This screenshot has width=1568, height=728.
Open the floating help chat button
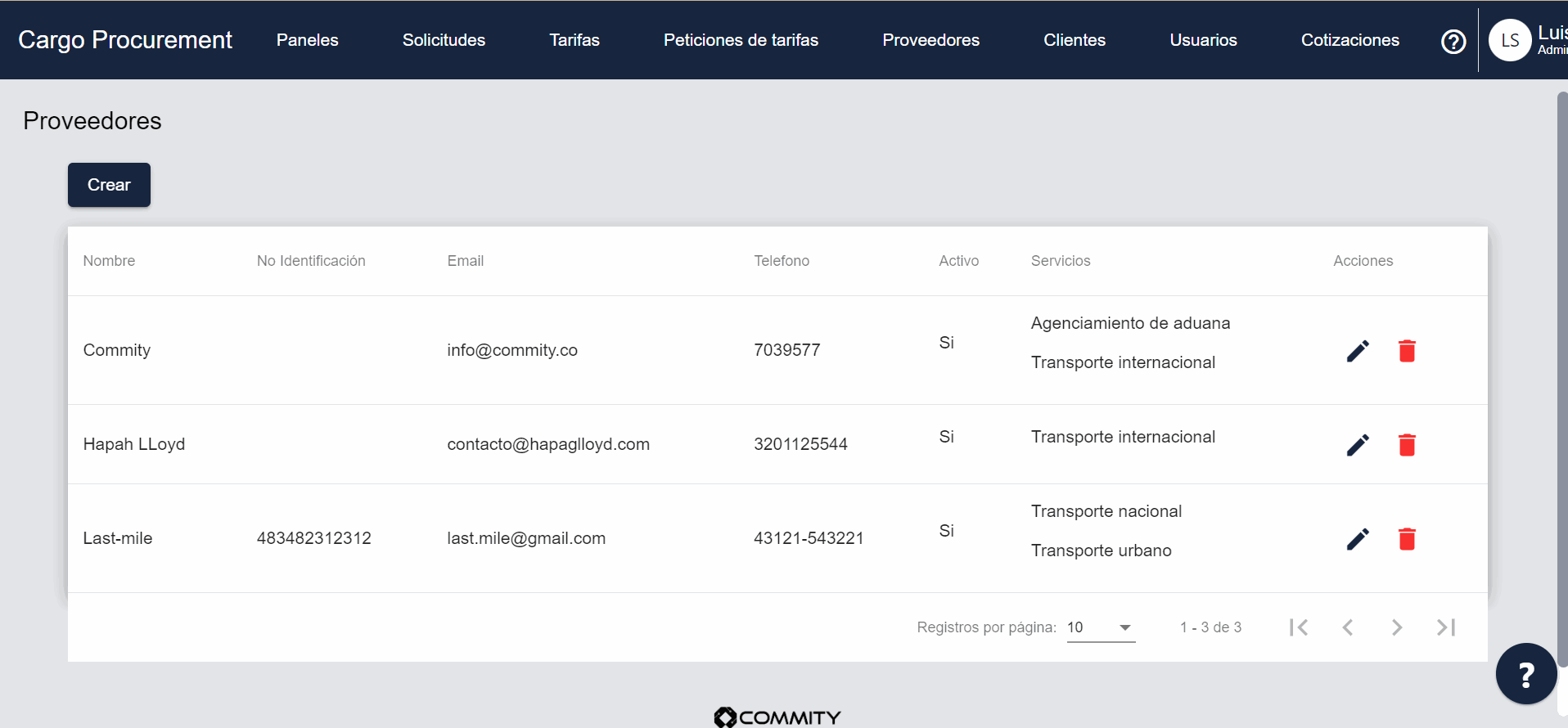1525,674
